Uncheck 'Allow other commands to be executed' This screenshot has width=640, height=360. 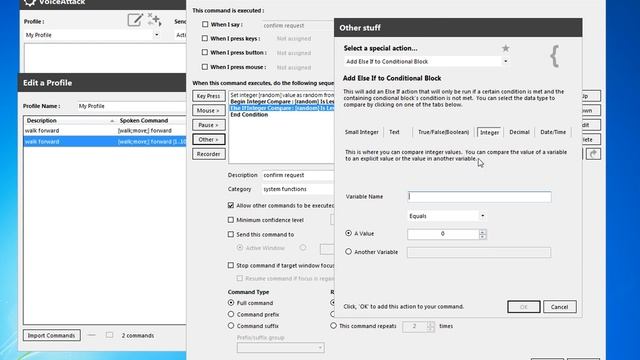click(231, 205)
